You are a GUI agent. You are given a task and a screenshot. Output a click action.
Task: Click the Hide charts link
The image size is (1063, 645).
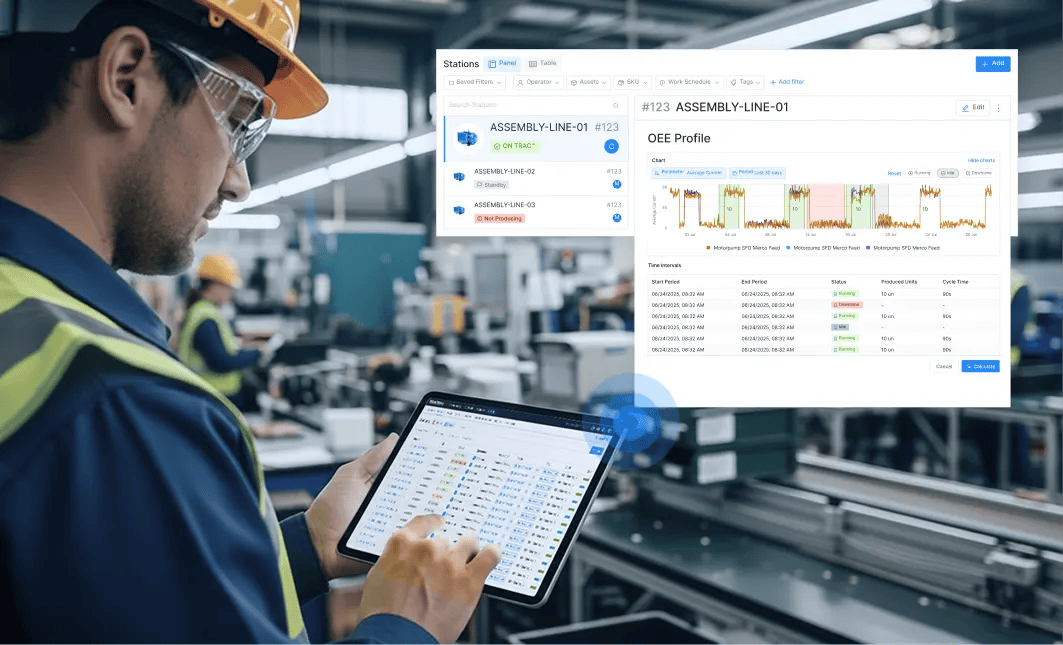tap(981, 160)
